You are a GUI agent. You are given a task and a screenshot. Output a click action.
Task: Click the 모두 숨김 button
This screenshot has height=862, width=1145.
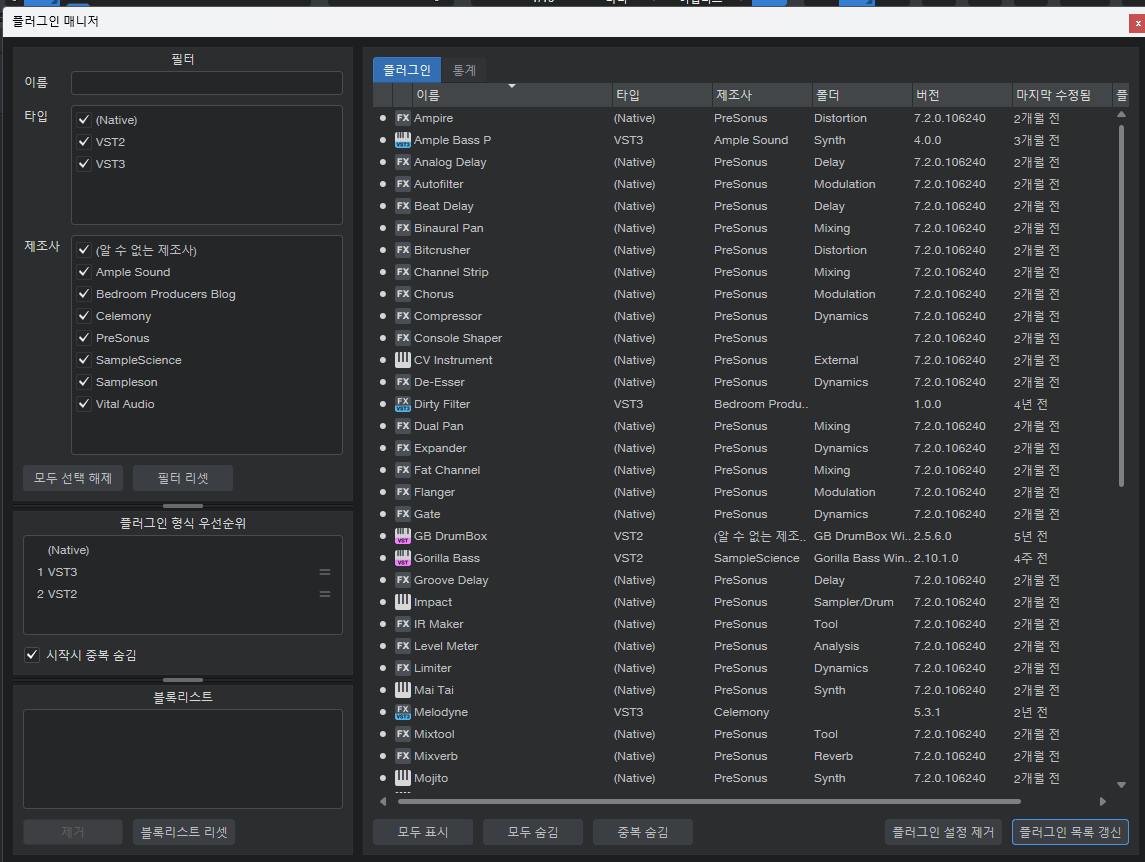coord(533,832)
